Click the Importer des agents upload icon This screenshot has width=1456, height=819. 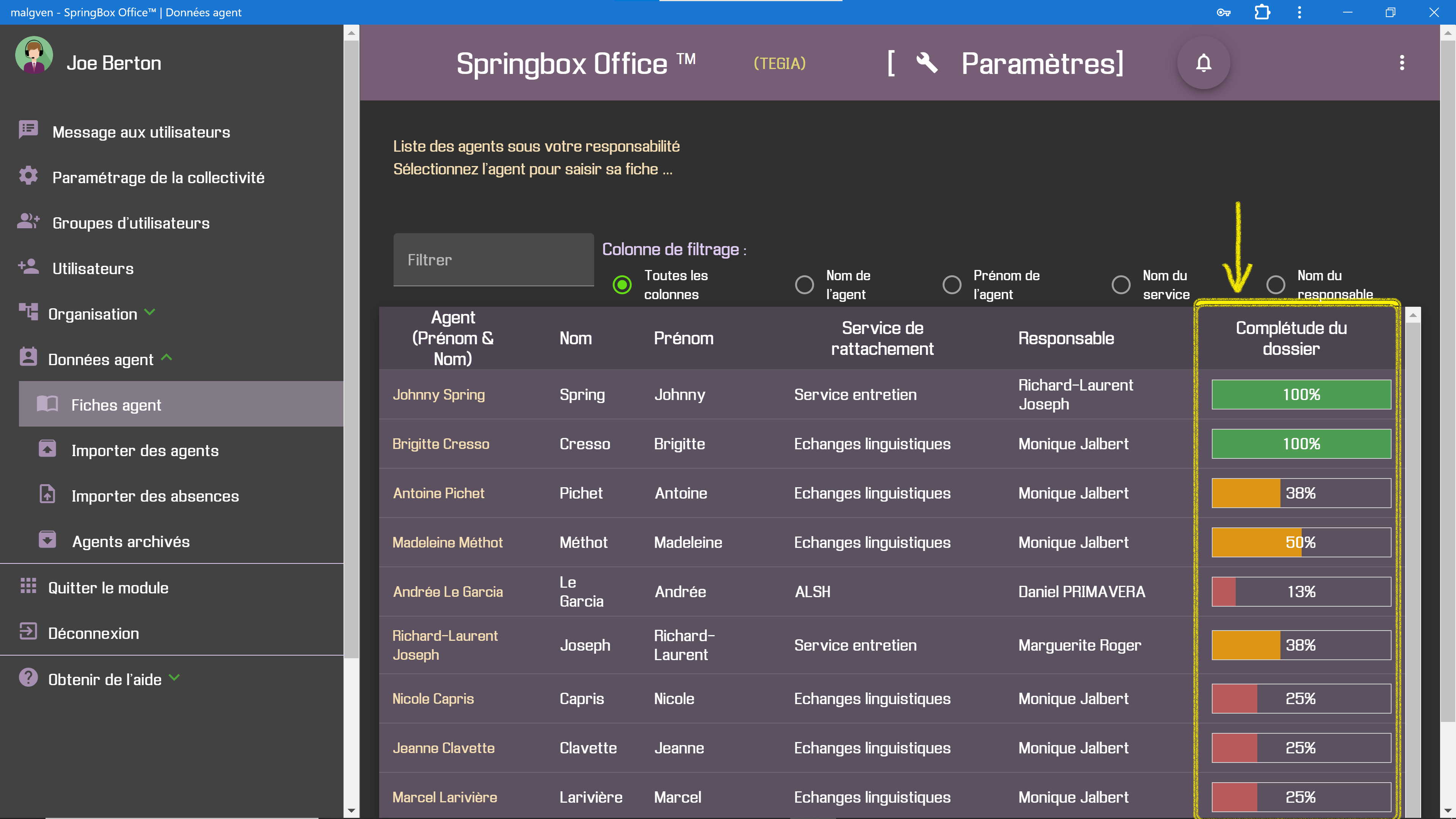pyautogui.click(x=47, y=449)
